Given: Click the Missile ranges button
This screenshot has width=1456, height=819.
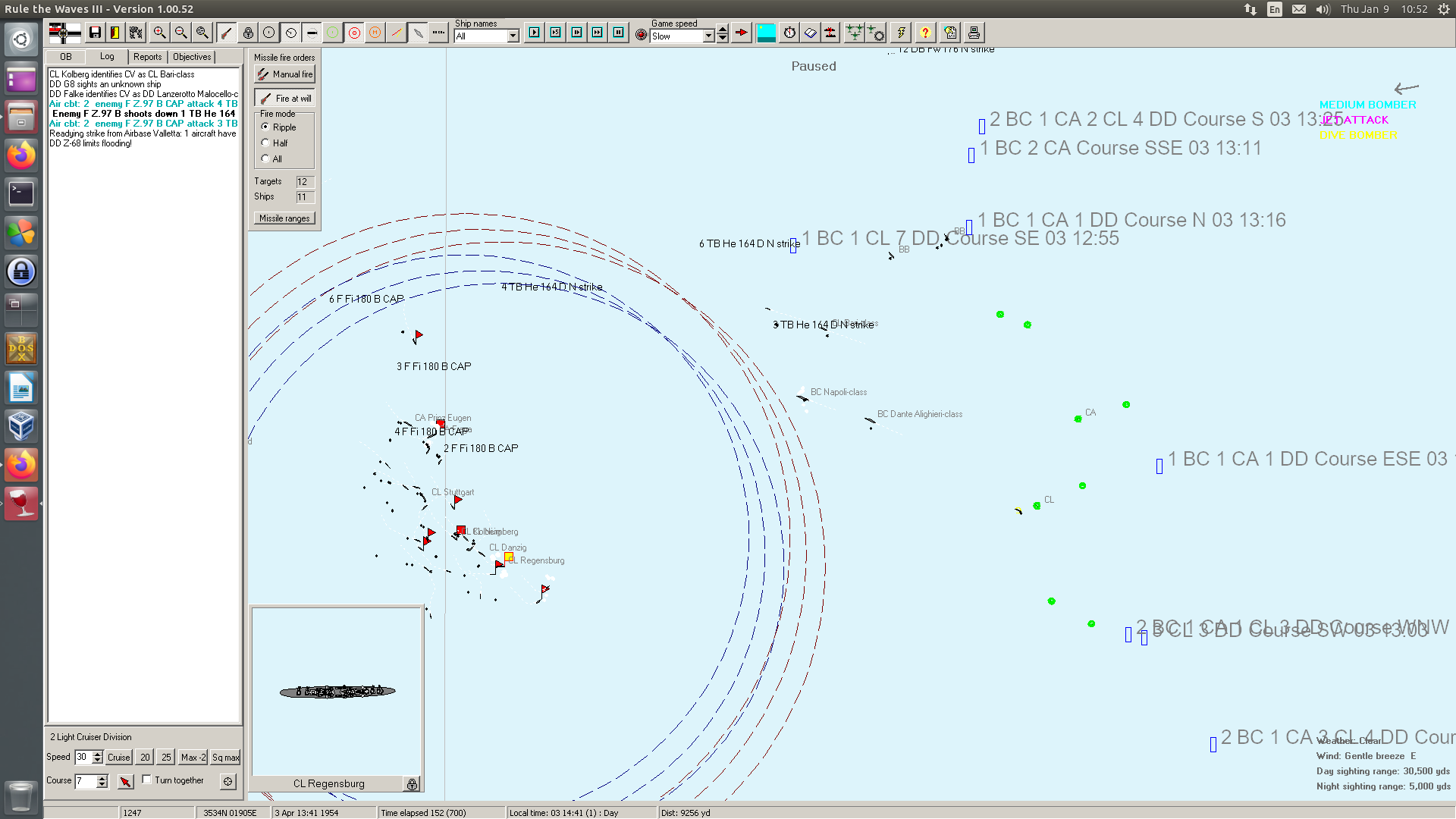Looking at the screenshot, I should [284, 218].
